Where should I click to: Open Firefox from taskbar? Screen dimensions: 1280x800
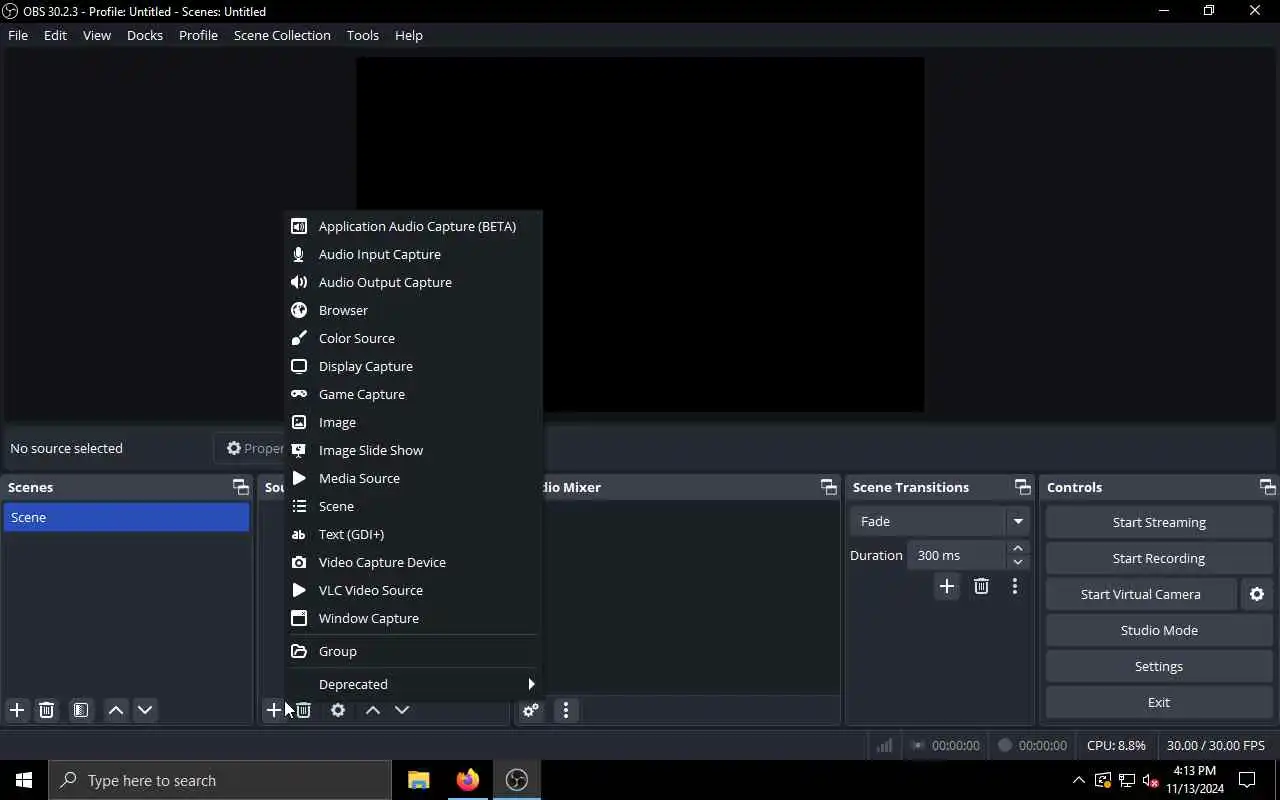(x=468, y=780)
